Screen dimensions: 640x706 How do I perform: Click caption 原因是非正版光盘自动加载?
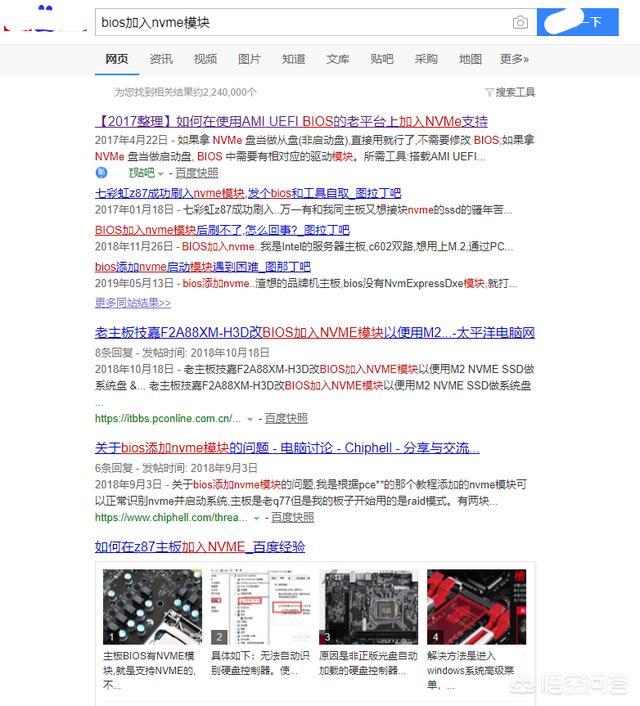pyautogui.click(x=368, y=663)
